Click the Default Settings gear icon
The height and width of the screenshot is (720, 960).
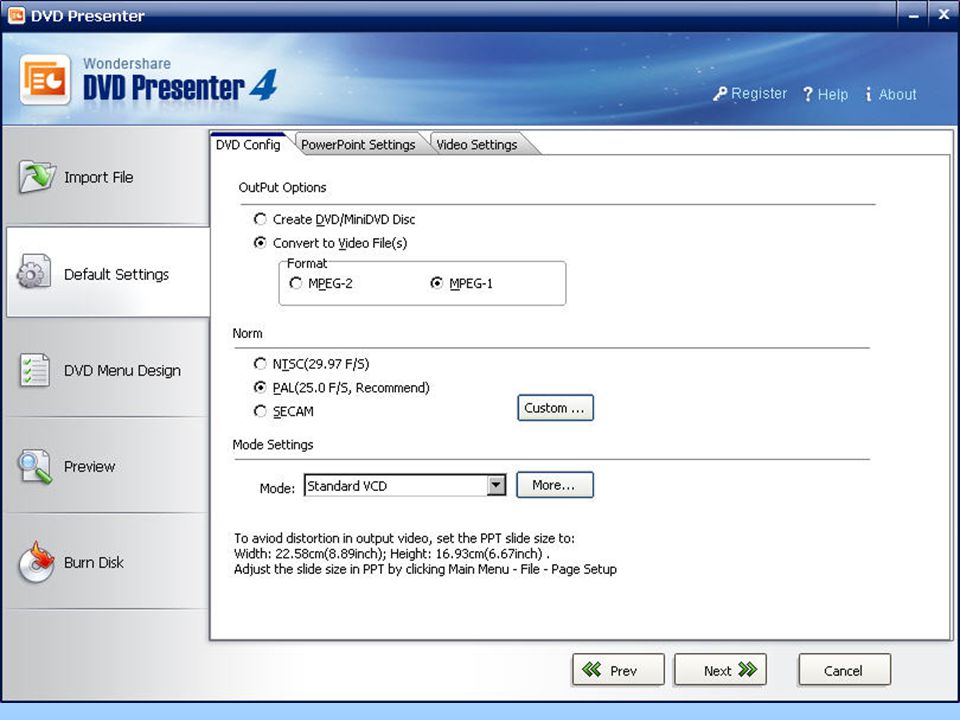point(34,271)
